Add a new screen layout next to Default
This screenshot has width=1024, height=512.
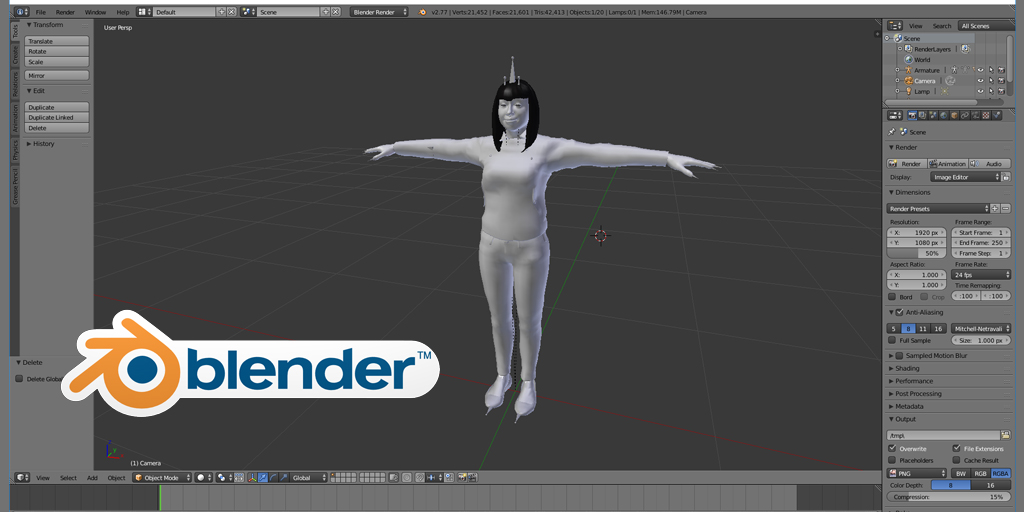[221, 12]
